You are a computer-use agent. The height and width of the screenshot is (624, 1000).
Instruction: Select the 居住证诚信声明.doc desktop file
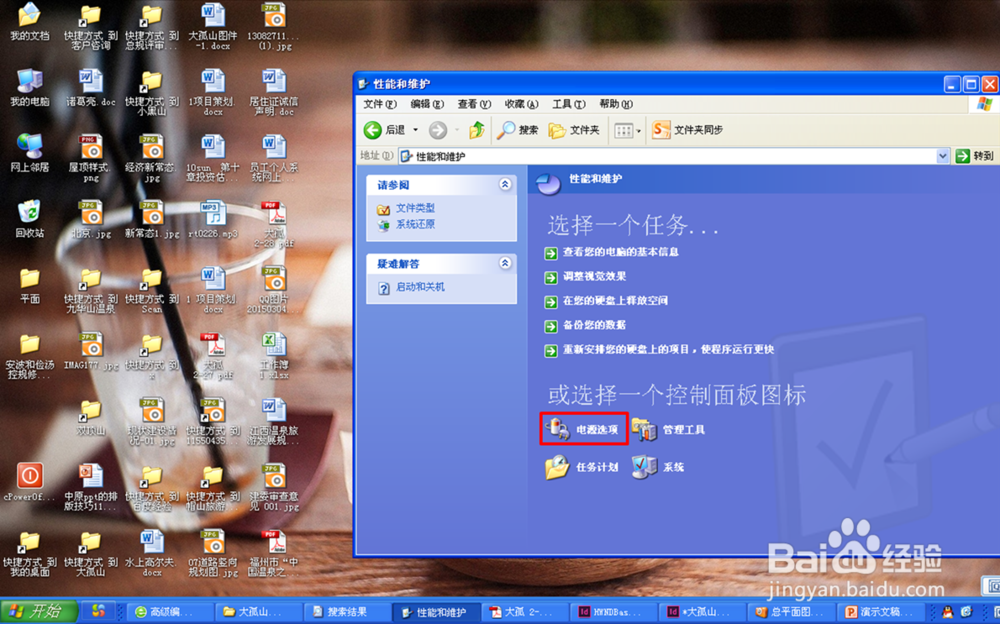pos(274,92)
